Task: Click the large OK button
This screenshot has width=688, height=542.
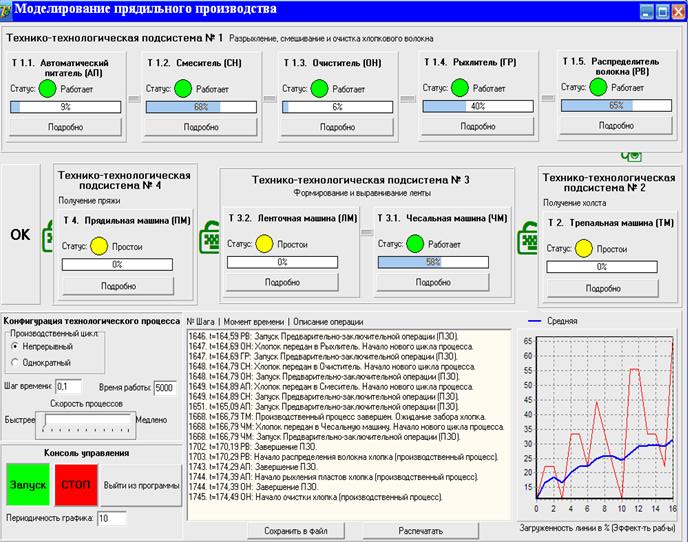Action: coord(21,234)
